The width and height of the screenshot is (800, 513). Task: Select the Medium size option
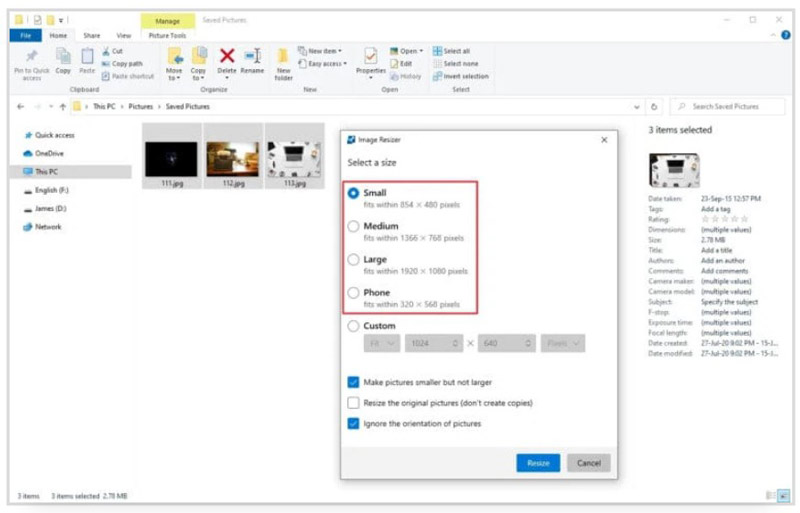click(x=353, y=226)
